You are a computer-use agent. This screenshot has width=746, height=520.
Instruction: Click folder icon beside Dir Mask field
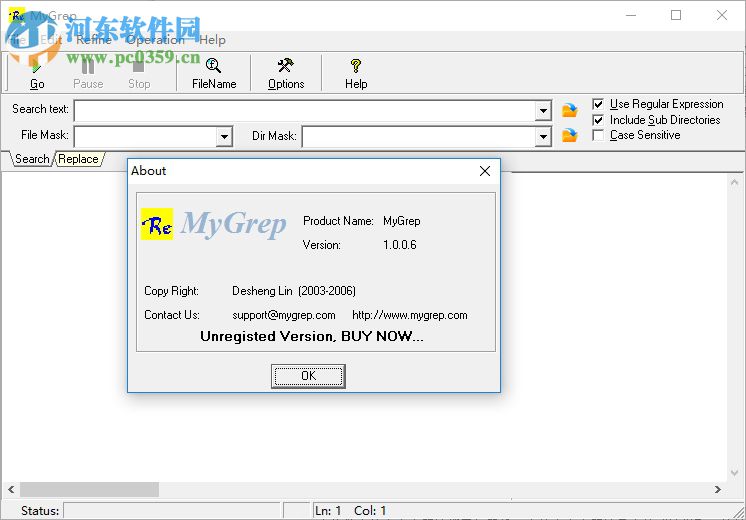point(569,136)
